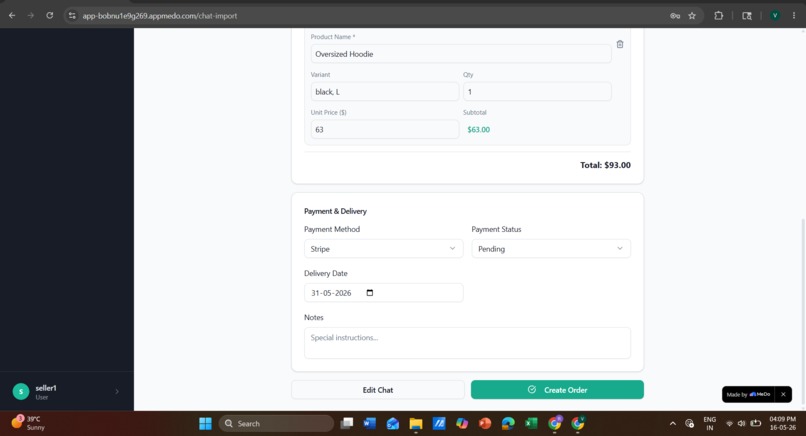806x436 pixels.
Task: Open Wi-Fi network settings in tray
Action: point(729,424)
